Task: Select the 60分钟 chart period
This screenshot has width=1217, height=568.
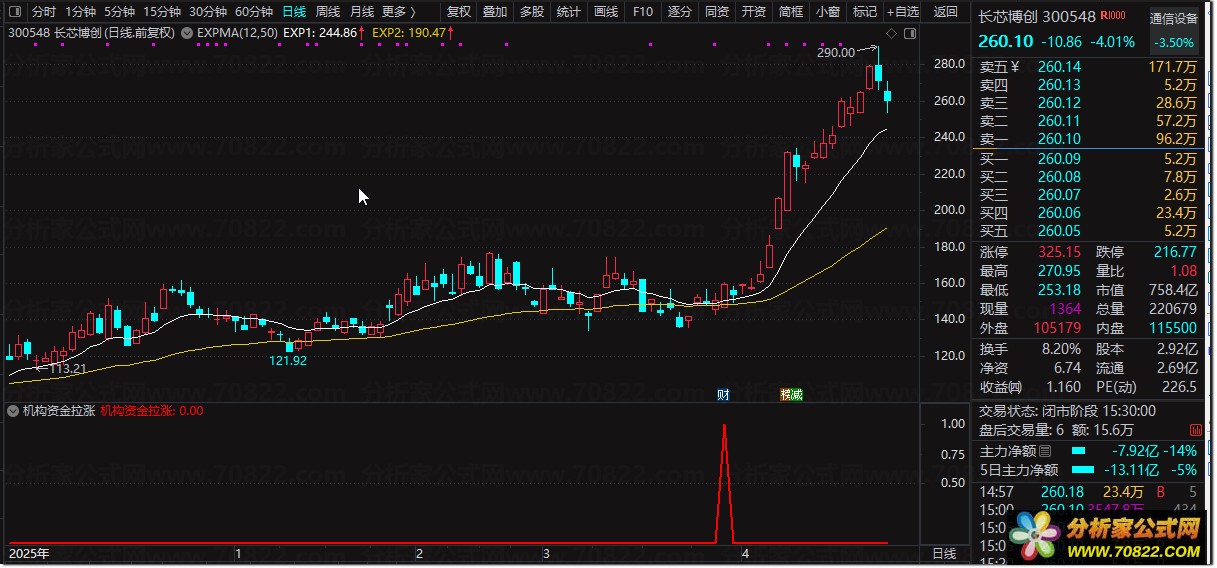Action: pos(254,12)
